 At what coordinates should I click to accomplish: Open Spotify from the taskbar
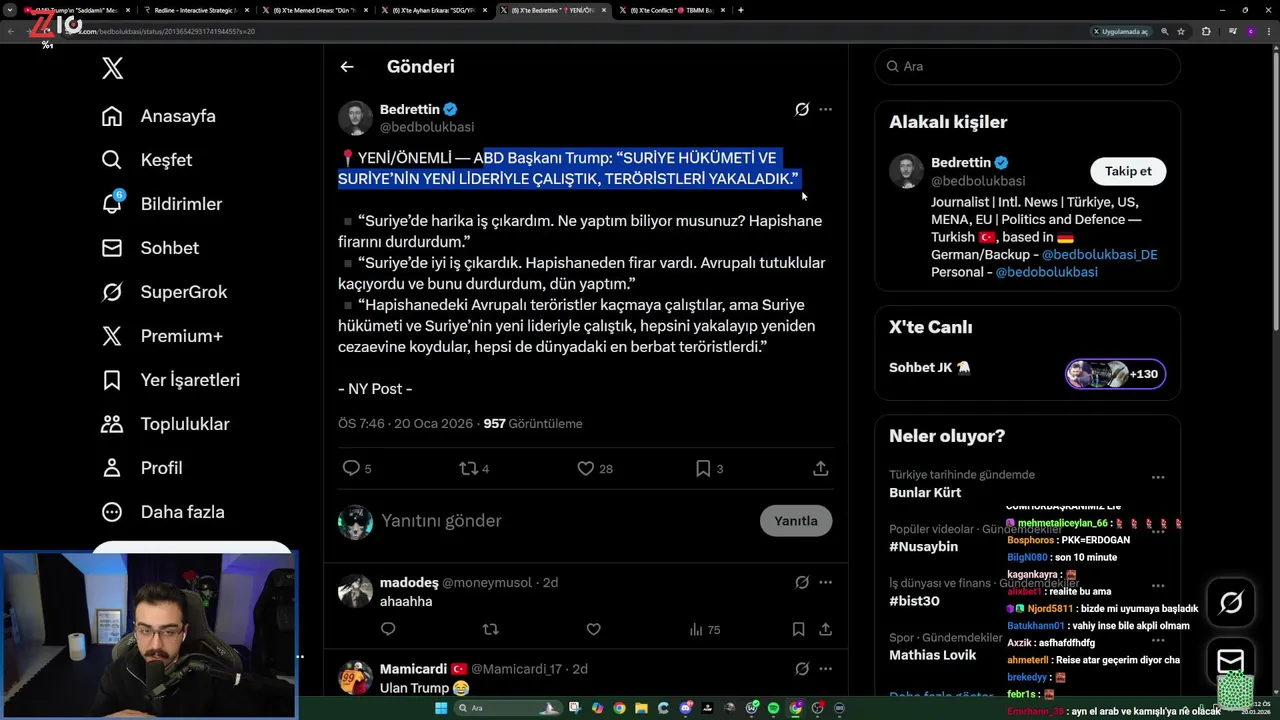pos(773,708)
